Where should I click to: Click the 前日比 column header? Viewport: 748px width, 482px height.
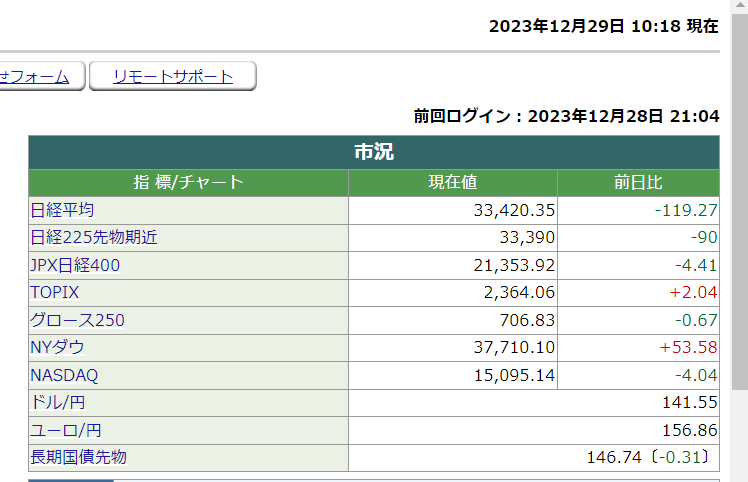click(638, 183)
